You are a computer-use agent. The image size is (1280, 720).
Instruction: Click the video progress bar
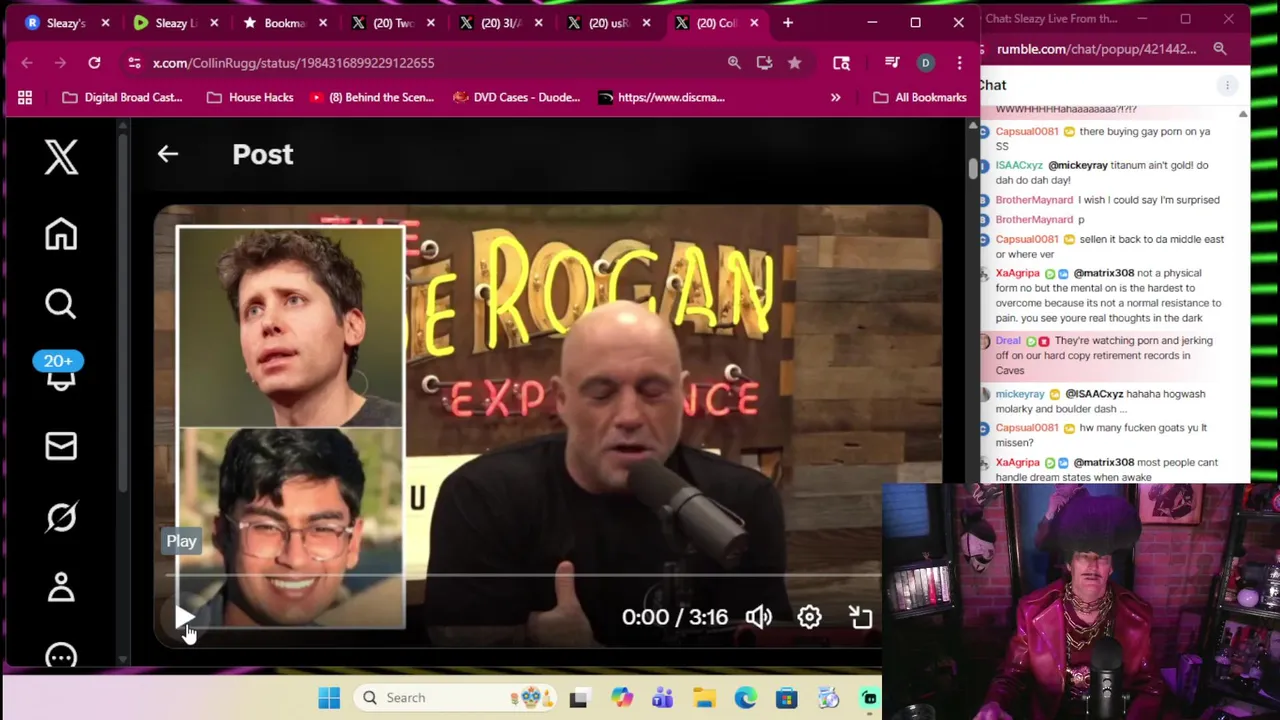pos(523,576)
